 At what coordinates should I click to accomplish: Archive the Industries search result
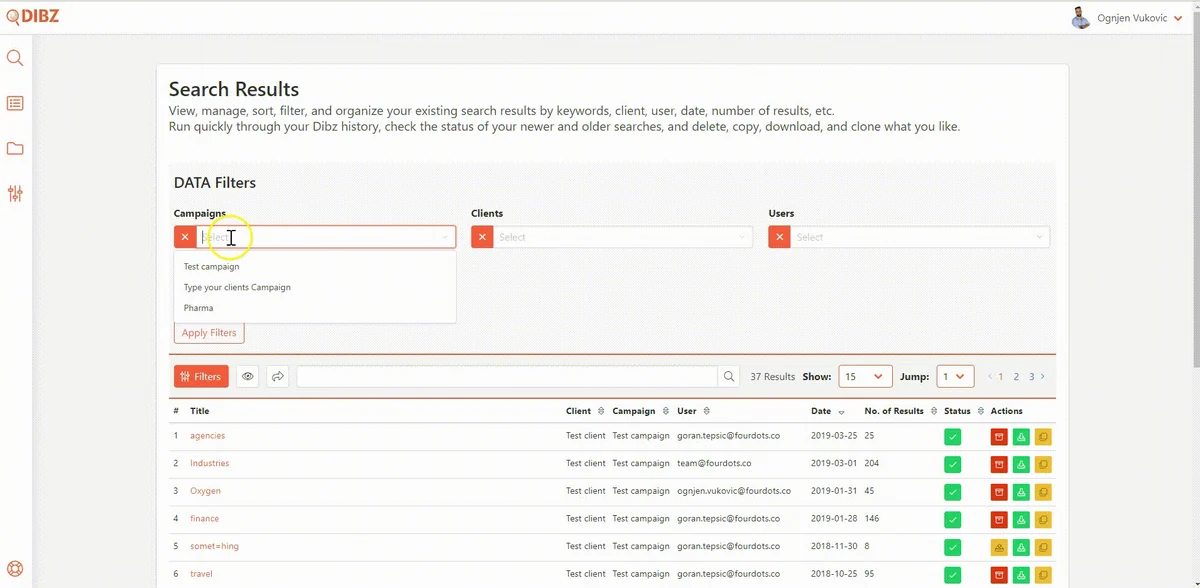point(999,464)
